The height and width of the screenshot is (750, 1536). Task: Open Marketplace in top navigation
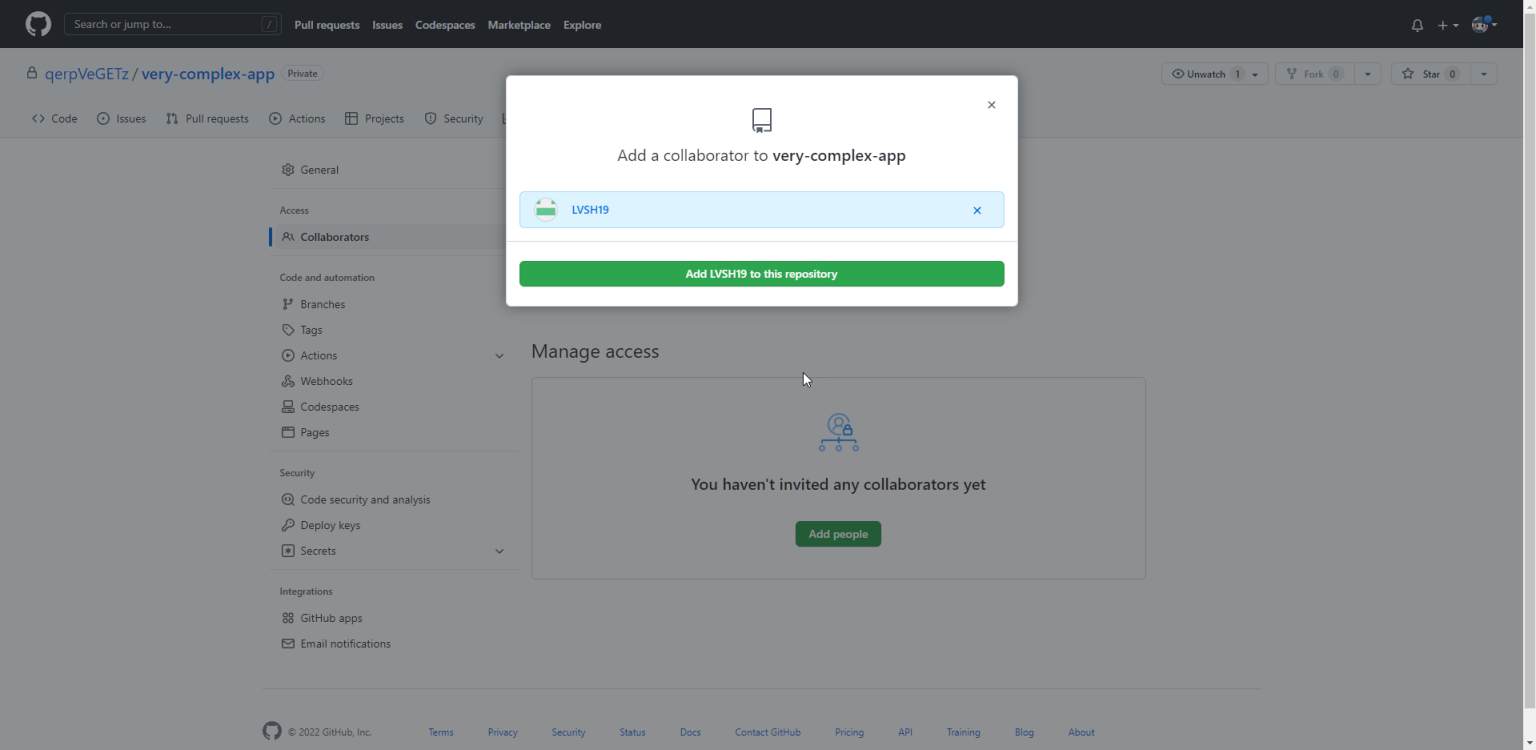519,25
